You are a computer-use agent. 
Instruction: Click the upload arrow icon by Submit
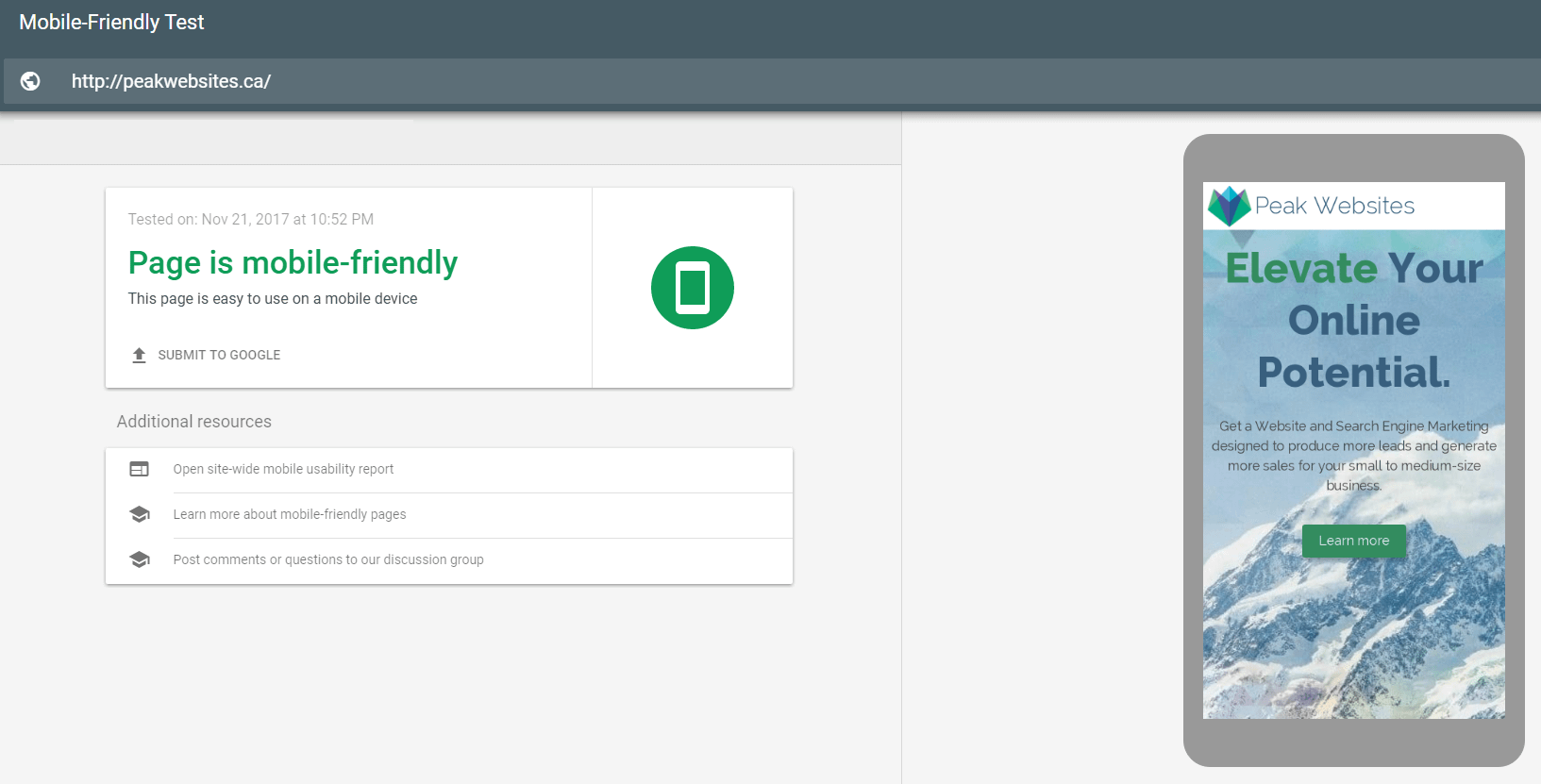[139, 355]
